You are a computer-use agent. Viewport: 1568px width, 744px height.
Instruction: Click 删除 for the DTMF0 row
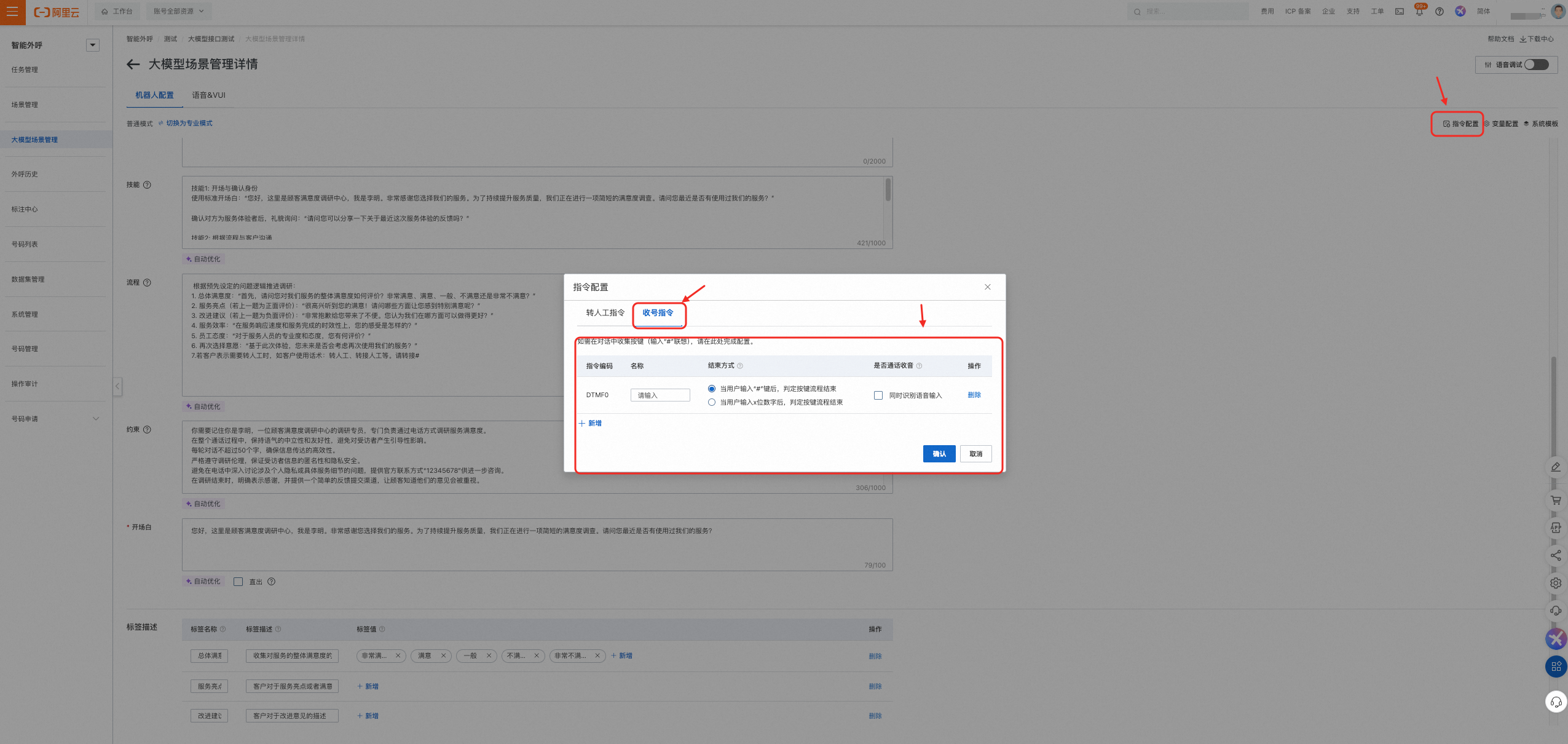point(974,395)
